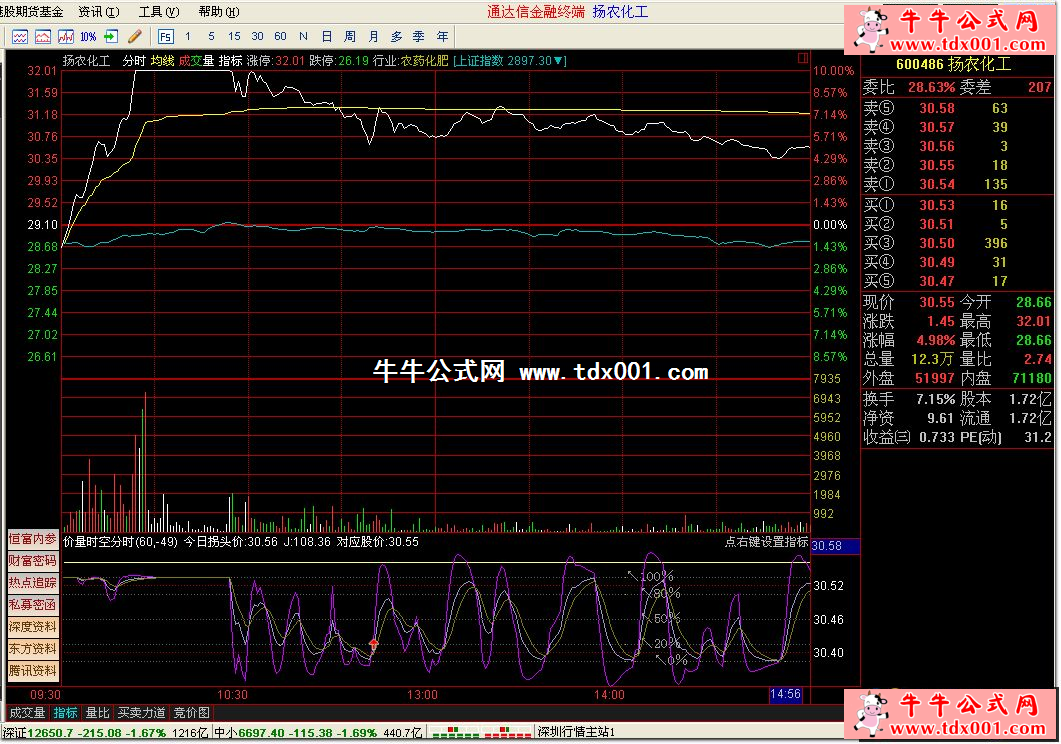Click the green arrow import icon

tap(111, 37)
